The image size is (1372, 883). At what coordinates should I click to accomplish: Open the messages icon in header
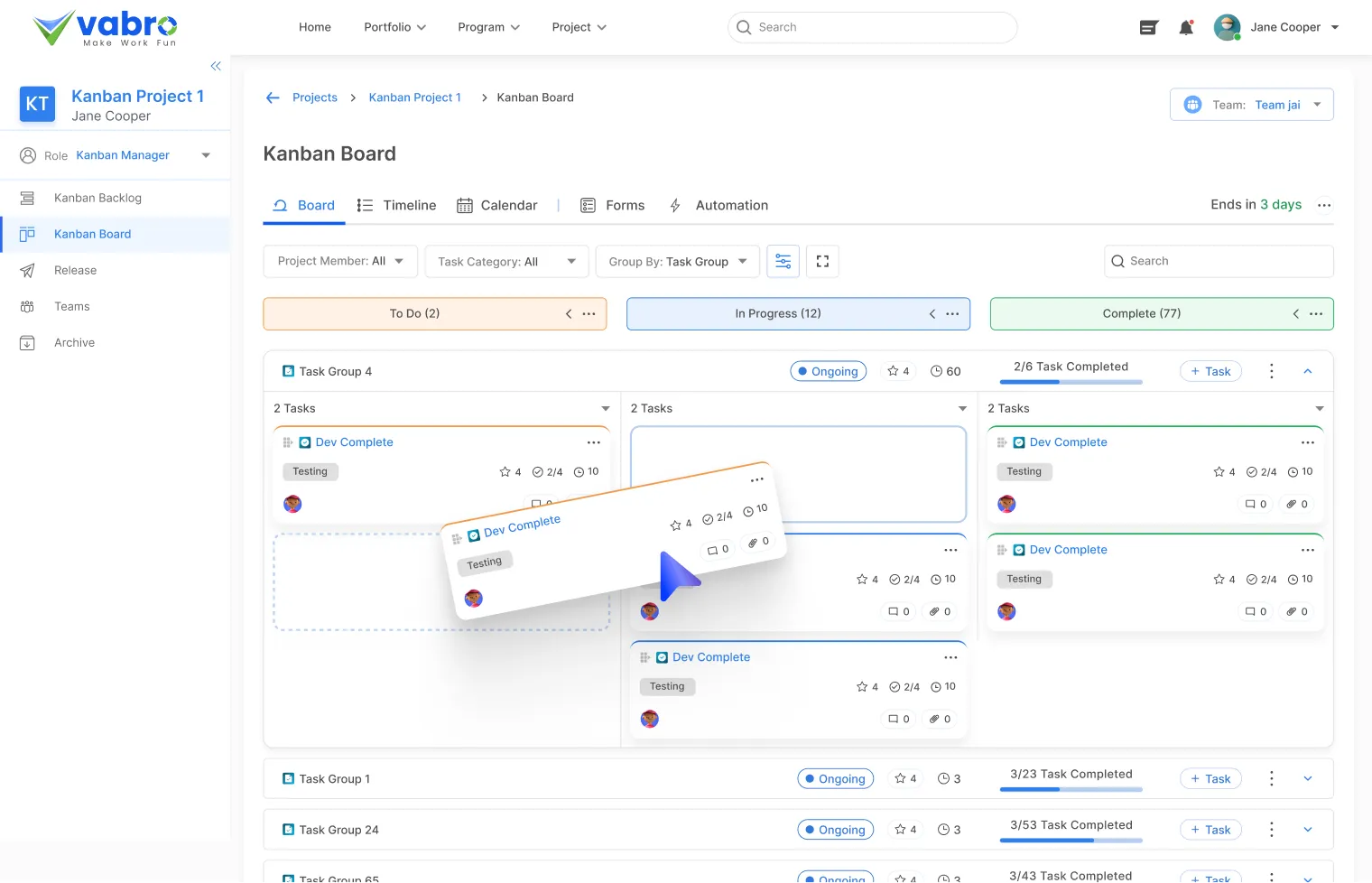coord(1148,28)
